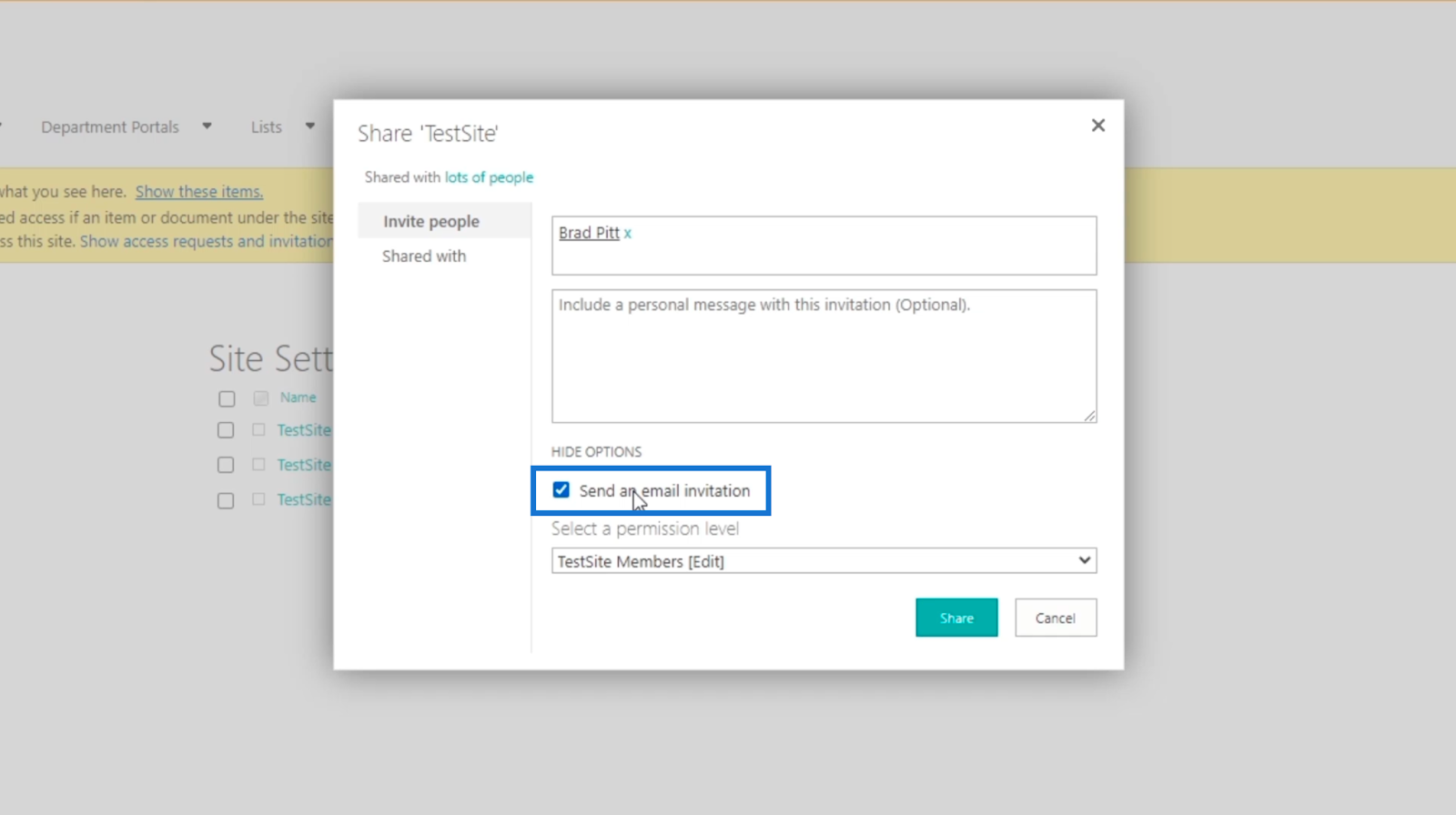The width and height of the screenshot is (1456, 815).
Task: Open the third TestSite group link
Action: click(304, 499)
